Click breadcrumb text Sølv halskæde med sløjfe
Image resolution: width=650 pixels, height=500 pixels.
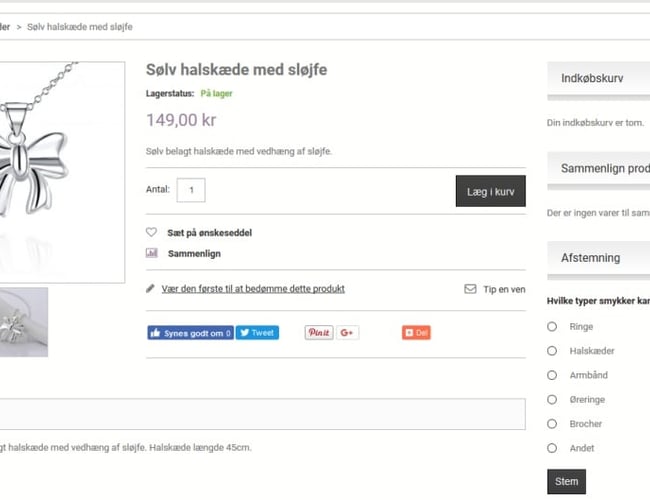(80, 27)
